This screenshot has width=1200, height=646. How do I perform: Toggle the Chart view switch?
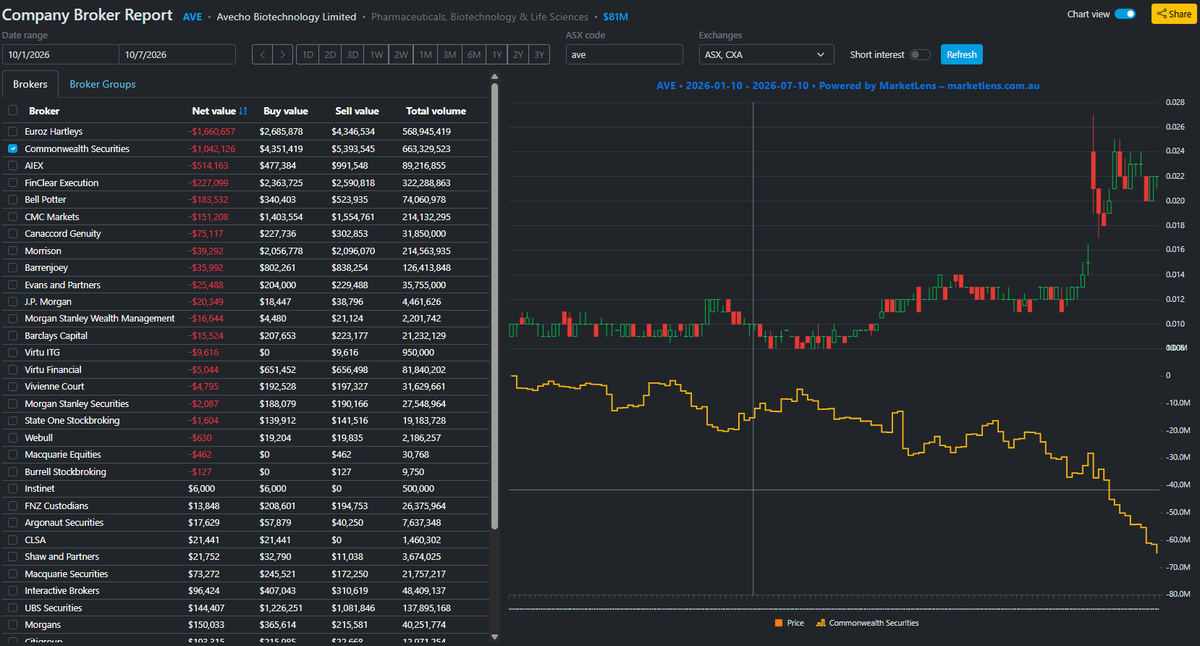click(1125, 14)
